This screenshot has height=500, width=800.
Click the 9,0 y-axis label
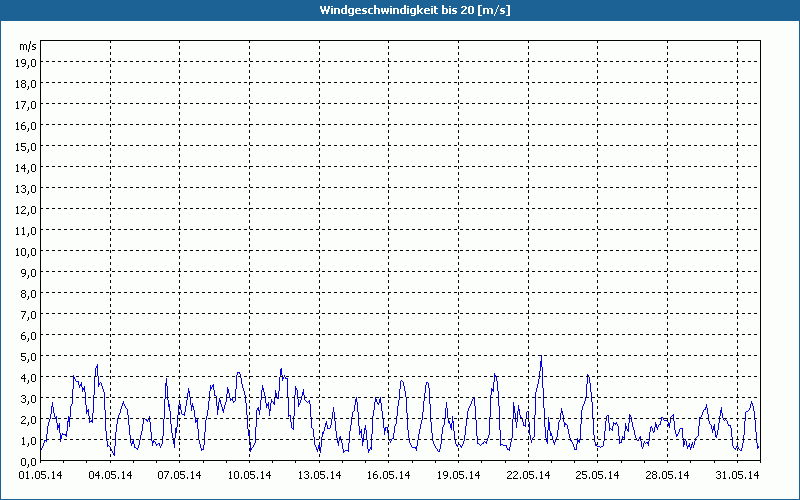pos(28,273)
